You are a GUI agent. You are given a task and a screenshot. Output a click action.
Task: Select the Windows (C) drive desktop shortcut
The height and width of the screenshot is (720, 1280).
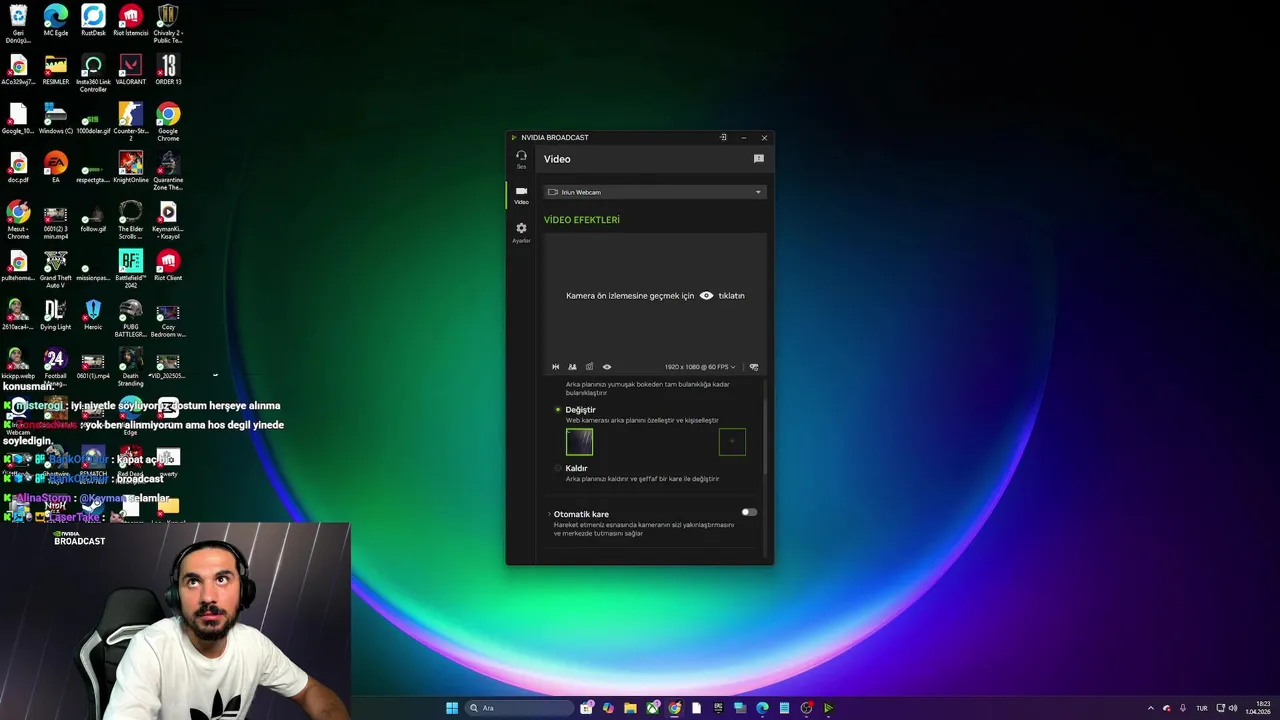pyautogui.click(x=56, y=118)
